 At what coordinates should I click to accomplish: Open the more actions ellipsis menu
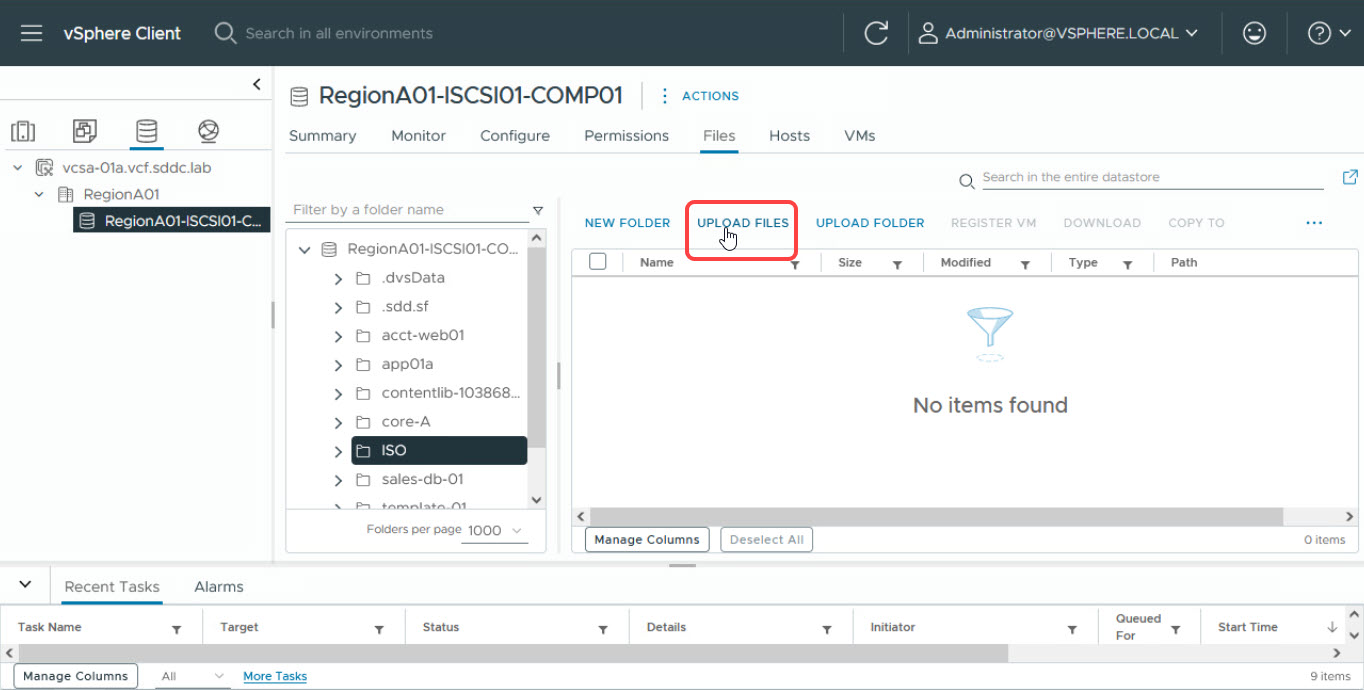(1314, 223)
